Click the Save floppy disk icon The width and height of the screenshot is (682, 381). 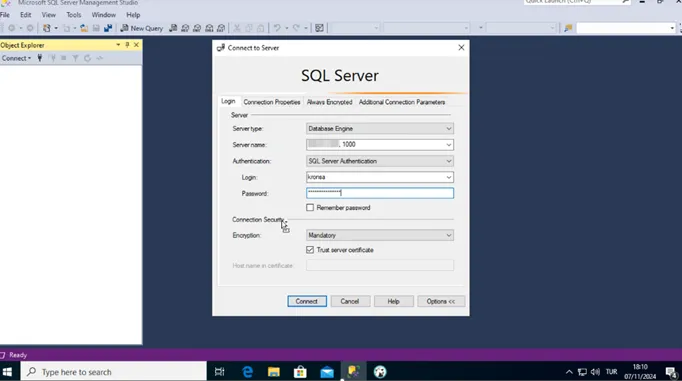[96, 28]
